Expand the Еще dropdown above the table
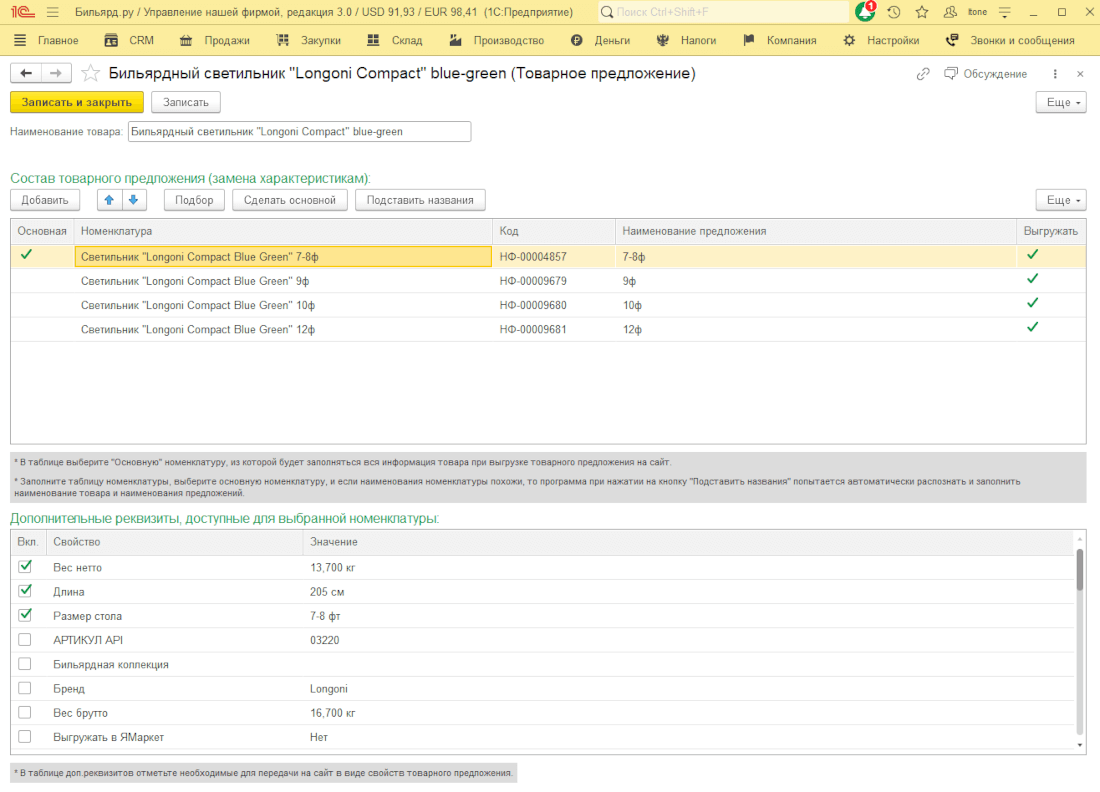Viewport: 1100px width, 792px height. [x=1059, y=200]
